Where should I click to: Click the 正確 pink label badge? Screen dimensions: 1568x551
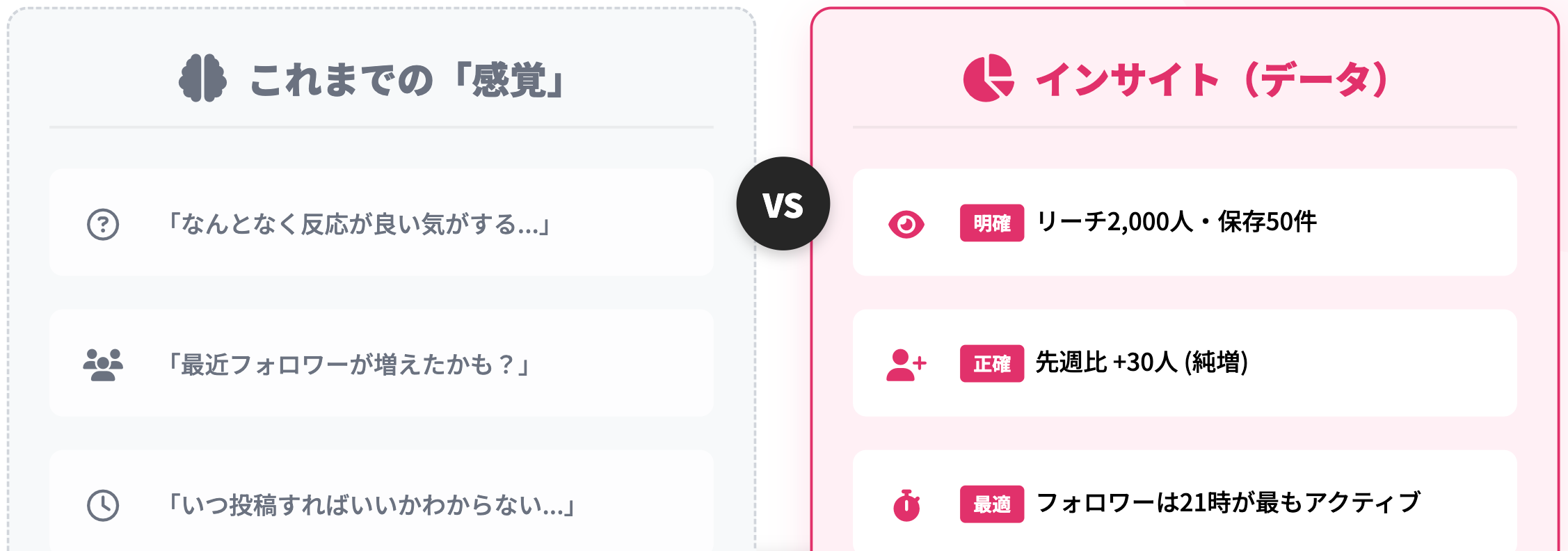(x=991, y=364)
